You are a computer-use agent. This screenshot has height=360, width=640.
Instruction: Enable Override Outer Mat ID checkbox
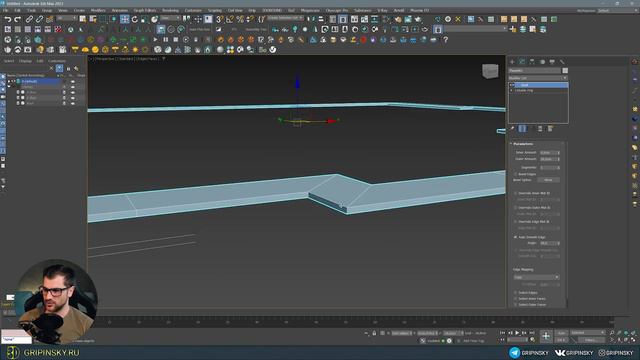coord(516,207)
